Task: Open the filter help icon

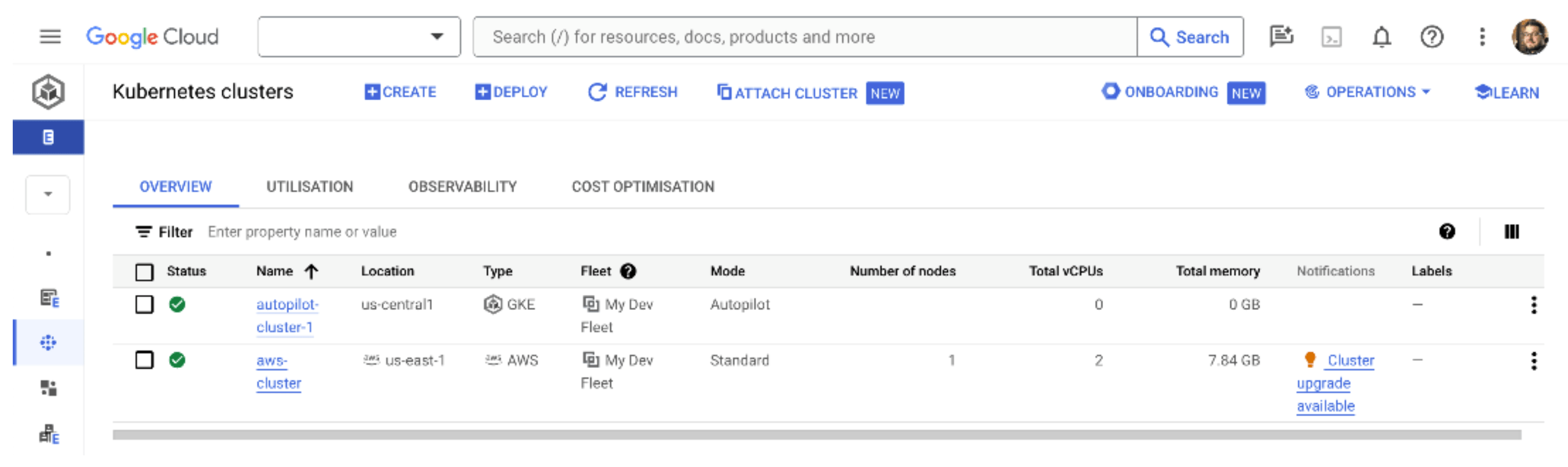Action: point(1447,232)
